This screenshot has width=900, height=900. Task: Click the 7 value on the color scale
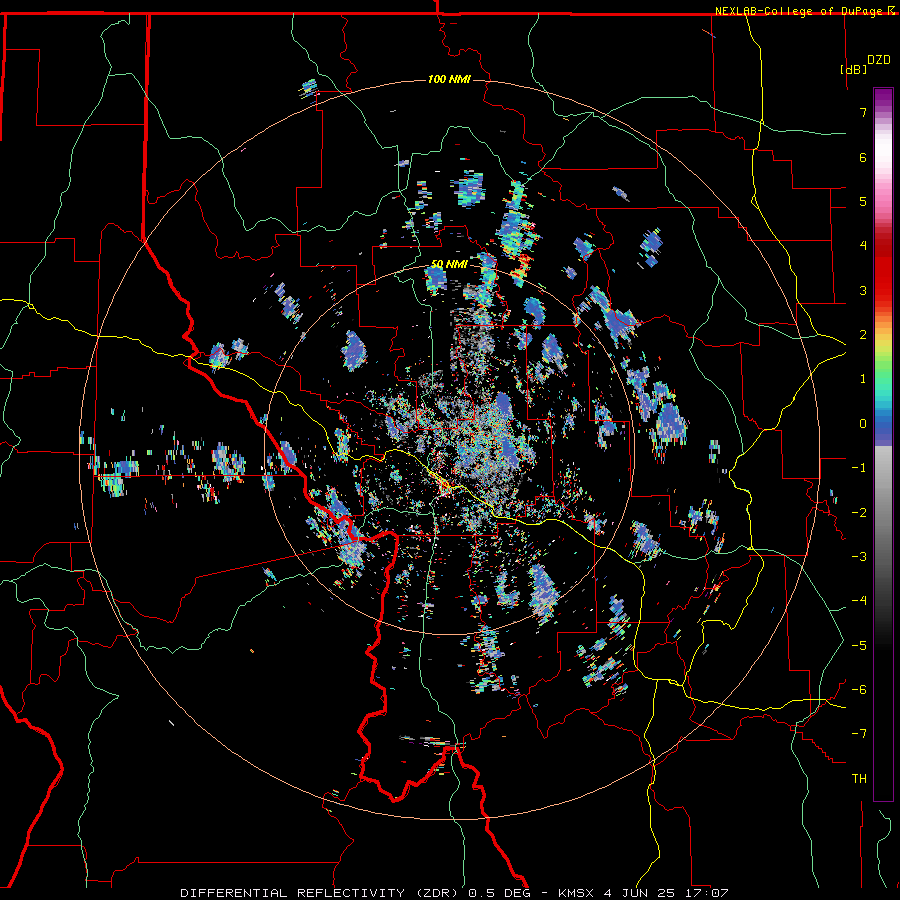[x=863, y=112]
